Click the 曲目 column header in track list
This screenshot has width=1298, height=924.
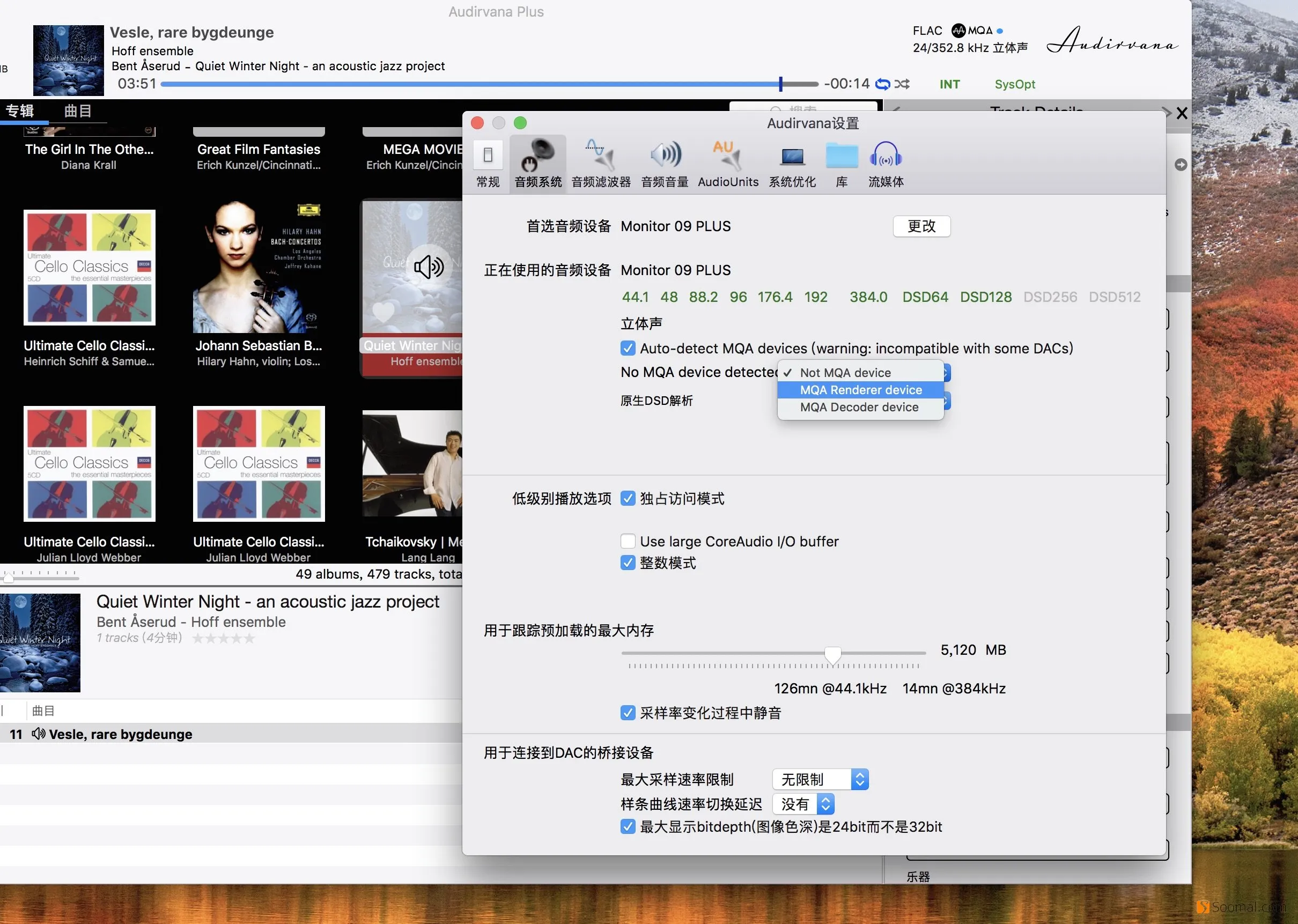43,710
